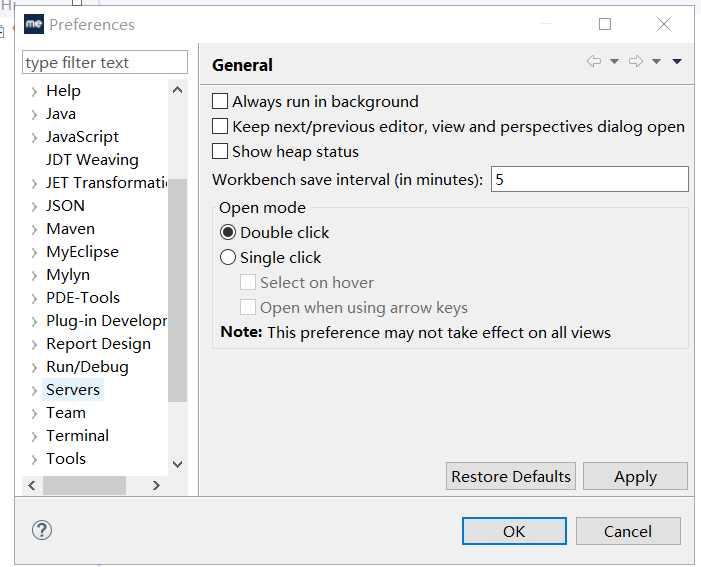701x567 pixels.
Task: Click the Workbench save interval field
Action: [589, 180]
